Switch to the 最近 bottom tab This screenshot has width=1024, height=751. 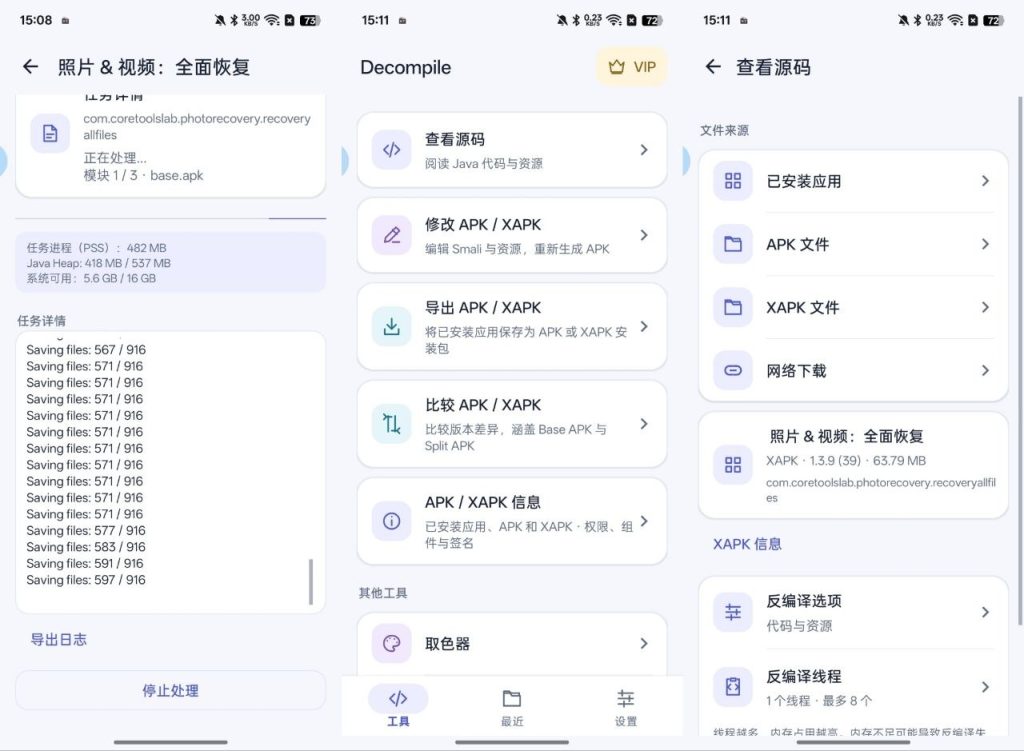512,707
